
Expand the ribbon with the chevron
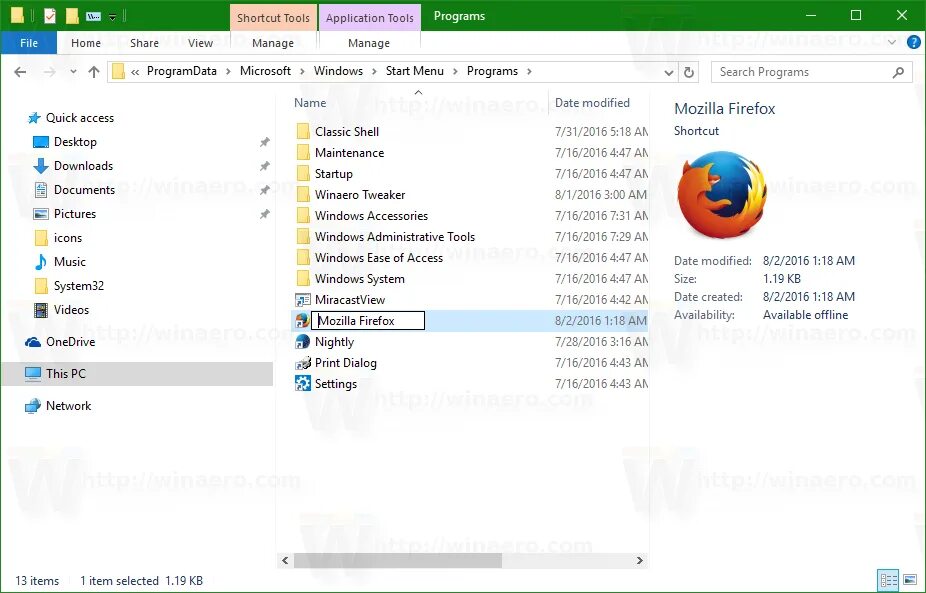coord(892,43)
